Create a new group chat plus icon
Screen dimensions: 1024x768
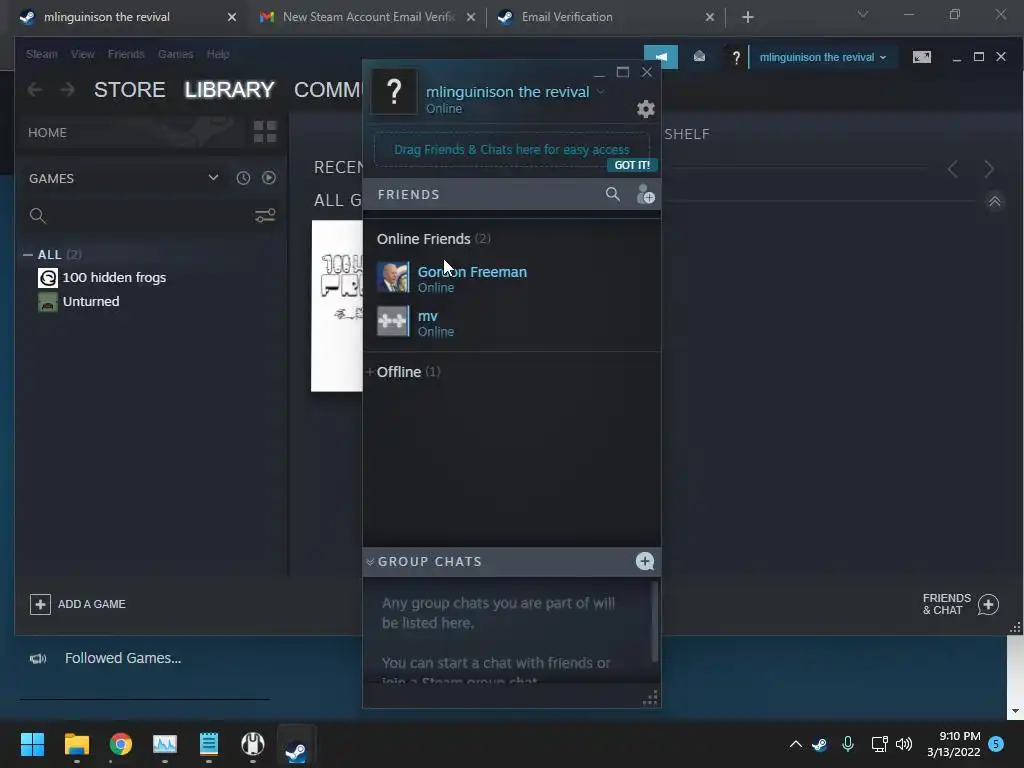coord(645,561)
